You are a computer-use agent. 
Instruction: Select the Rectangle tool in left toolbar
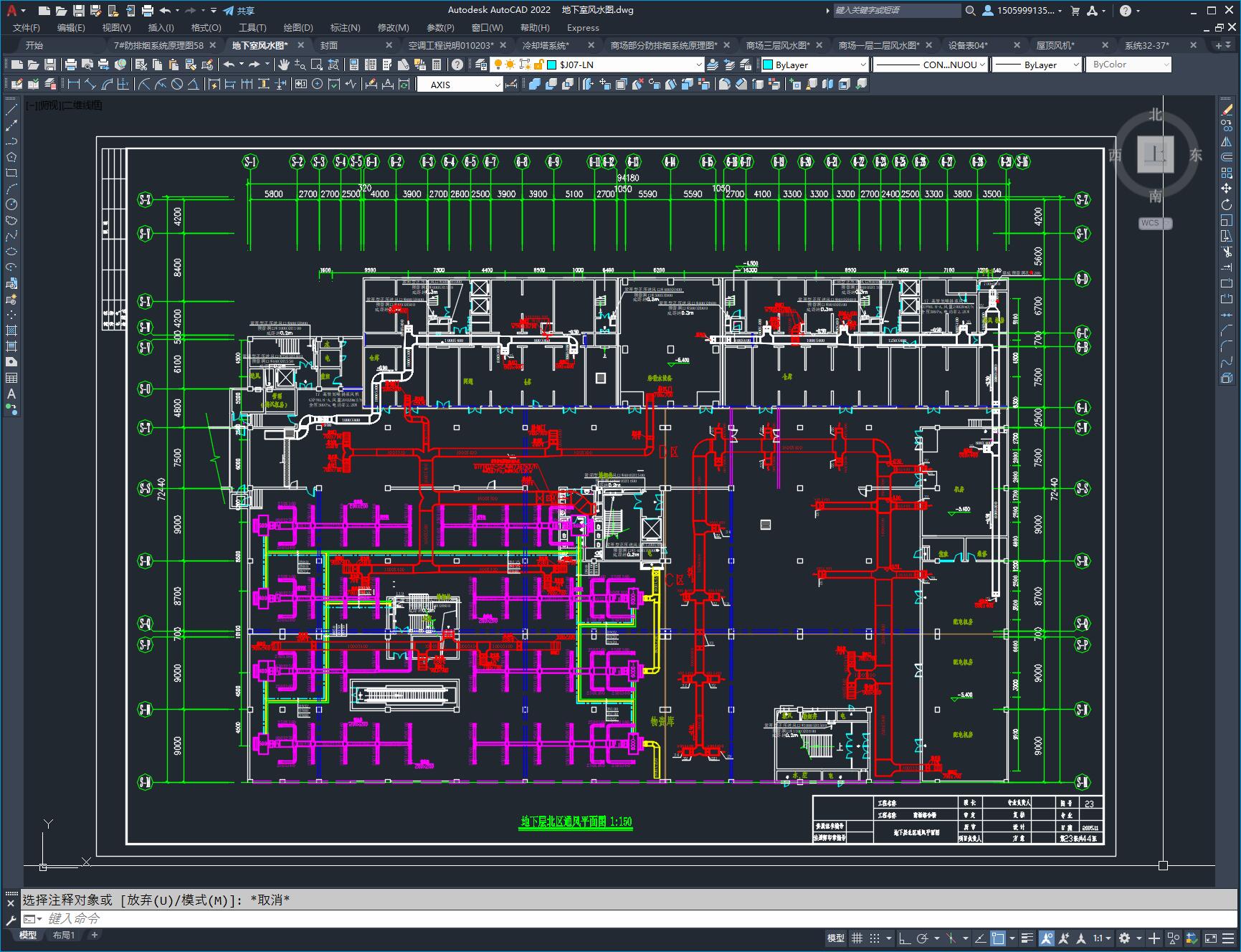tap(11, 173)
